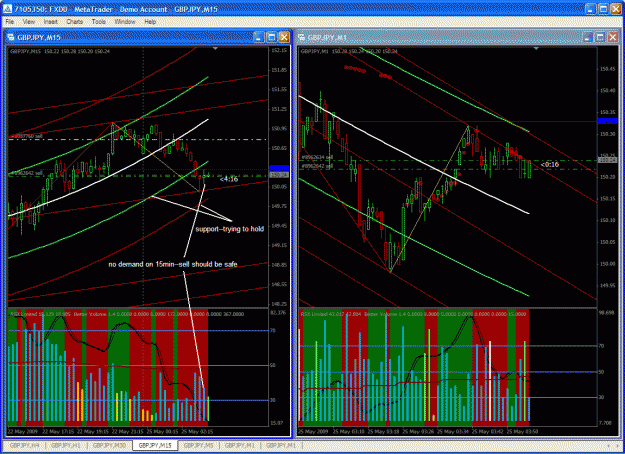Click the blue price marker on M1 price axis
Screen dimensions: 625x454
point(607,121)
